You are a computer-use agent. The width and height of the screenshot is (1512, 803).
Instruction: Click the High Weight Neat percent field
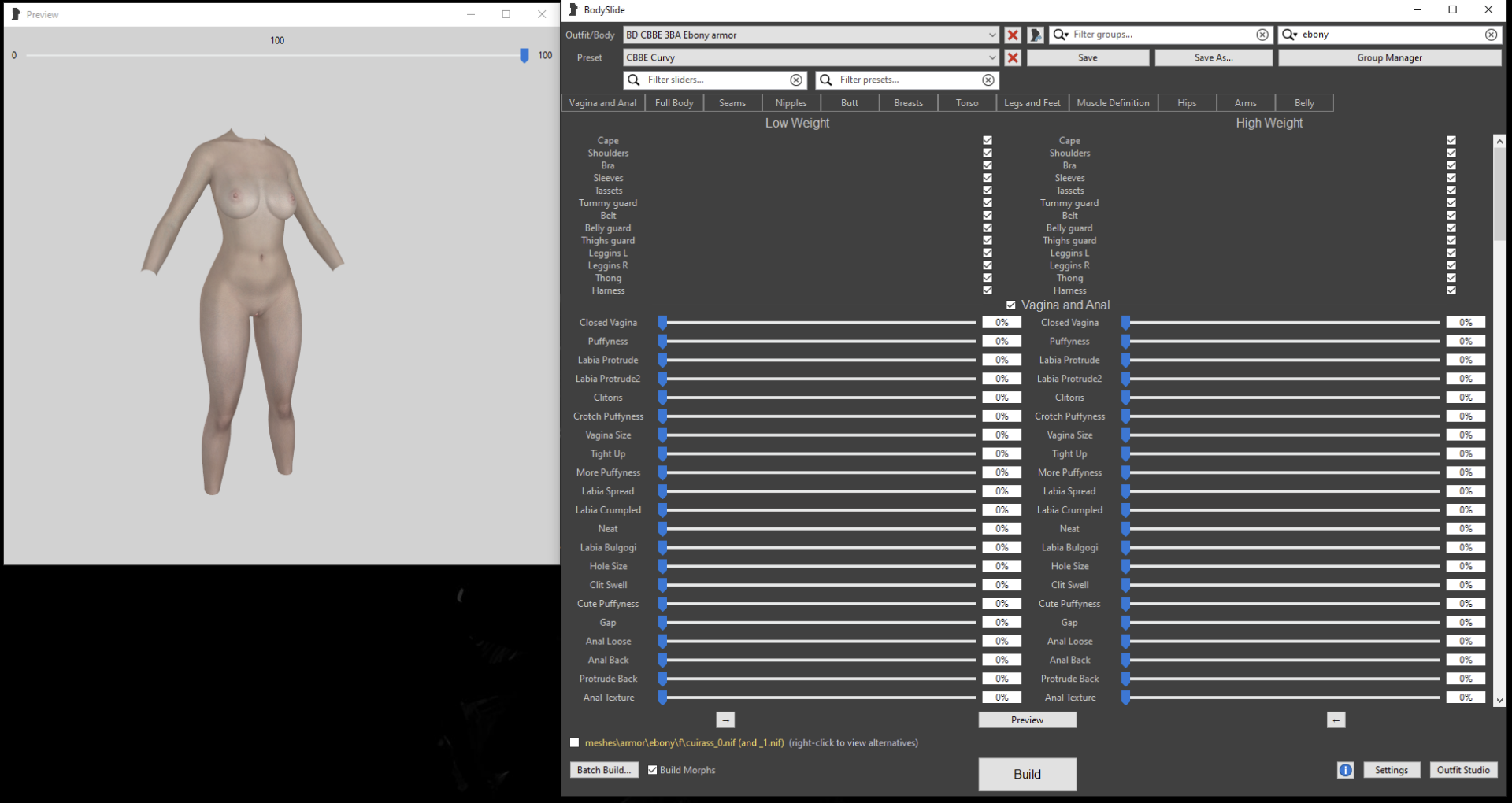[1466, 529]
